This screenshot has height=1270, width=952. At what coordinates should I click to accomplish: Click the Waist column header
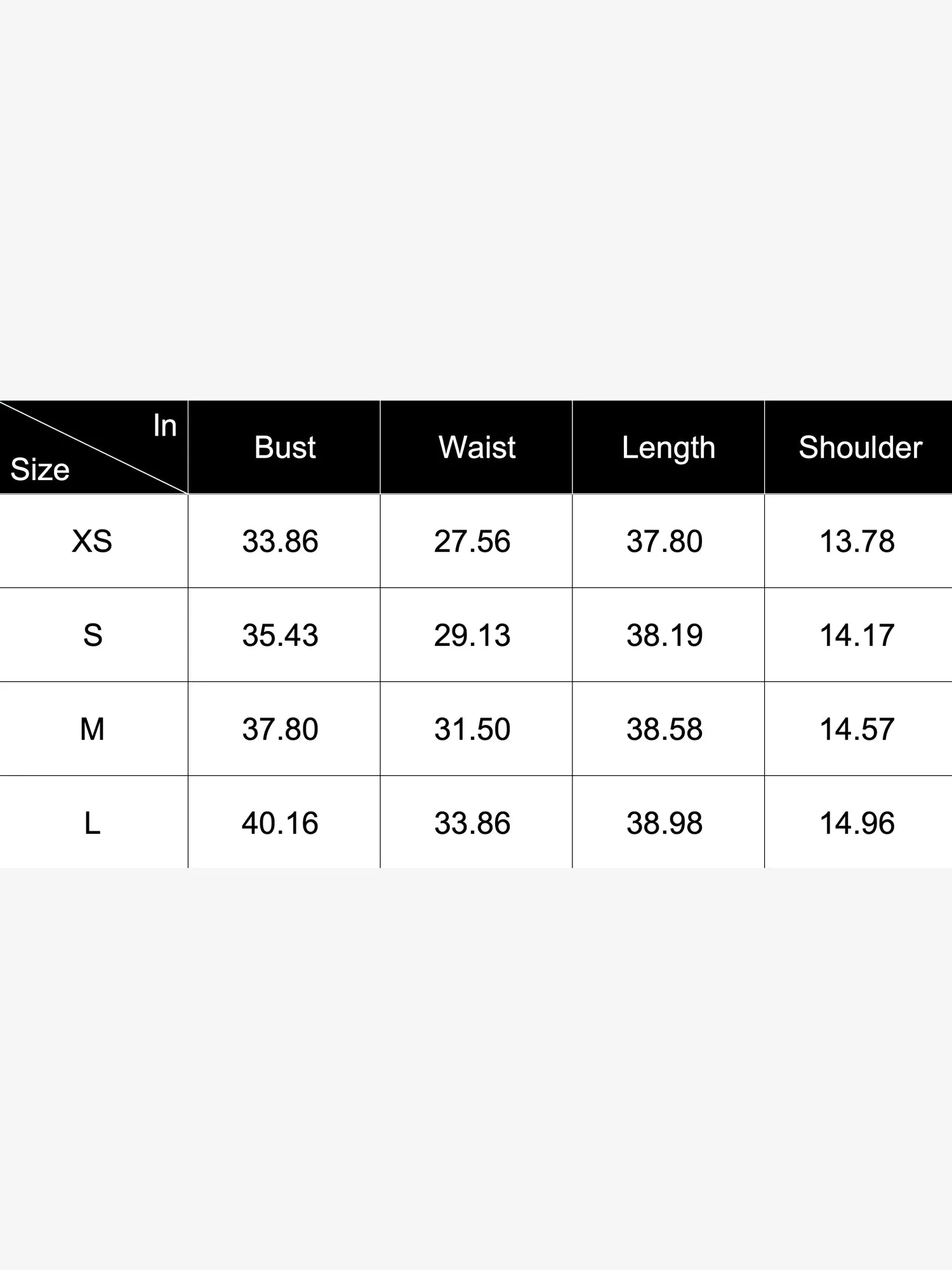coord(477,447)
